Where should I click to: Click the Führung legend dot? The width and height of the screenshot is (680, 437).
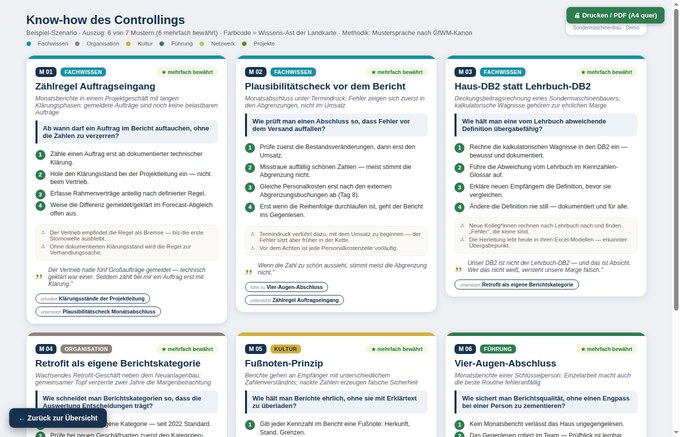click(x=162, y=44)
